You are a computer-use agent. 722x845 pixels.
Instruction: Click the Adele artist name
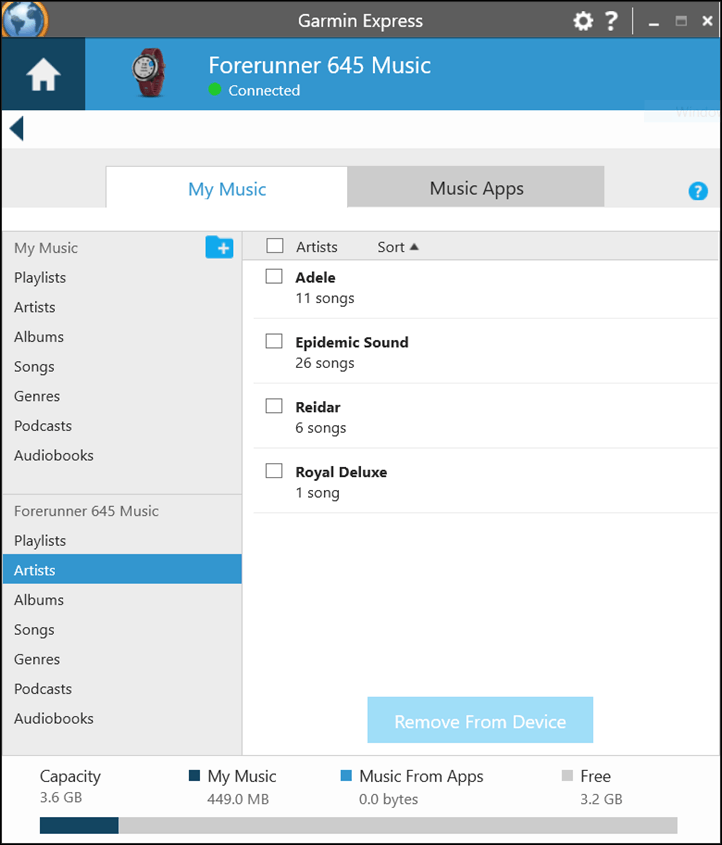pos(315,278)
